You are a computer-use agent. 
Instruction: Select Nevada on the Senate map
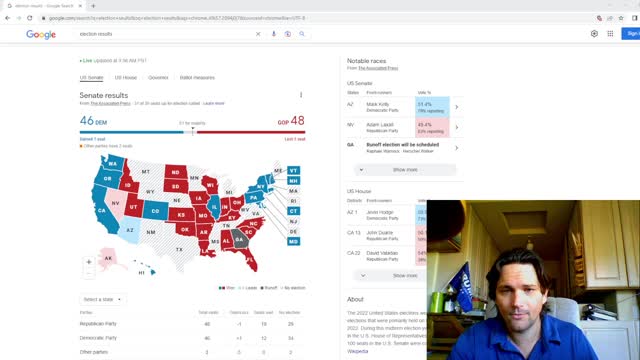116,203
